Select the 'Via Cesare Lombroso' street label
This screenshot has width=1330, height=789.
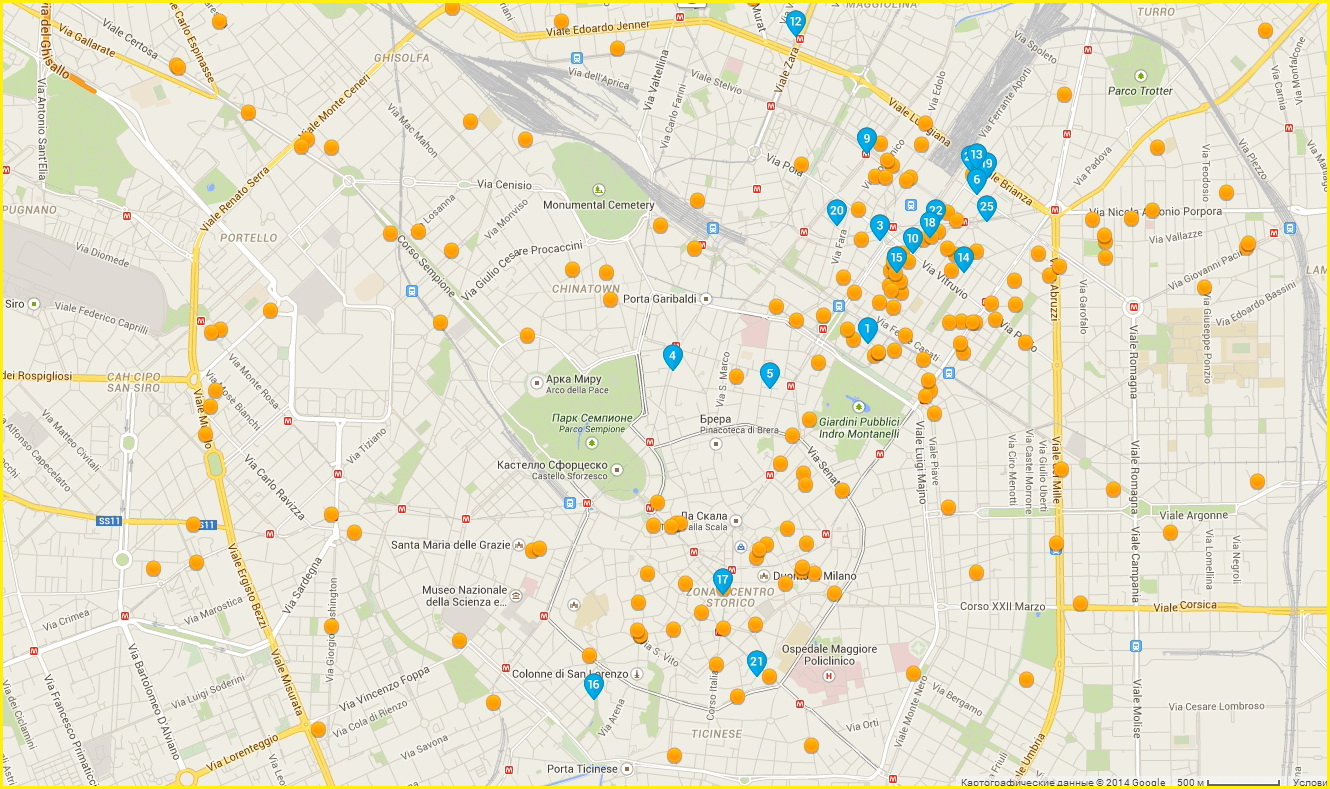(x=1216, y=706)
